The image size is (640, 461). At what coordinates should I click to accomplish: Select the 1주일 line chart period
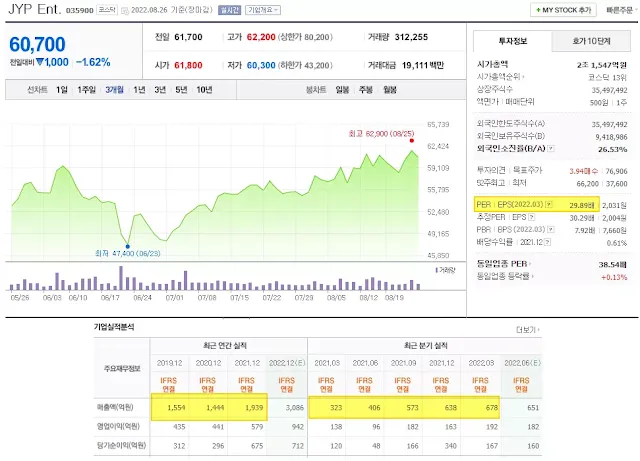tap(86, 90)
